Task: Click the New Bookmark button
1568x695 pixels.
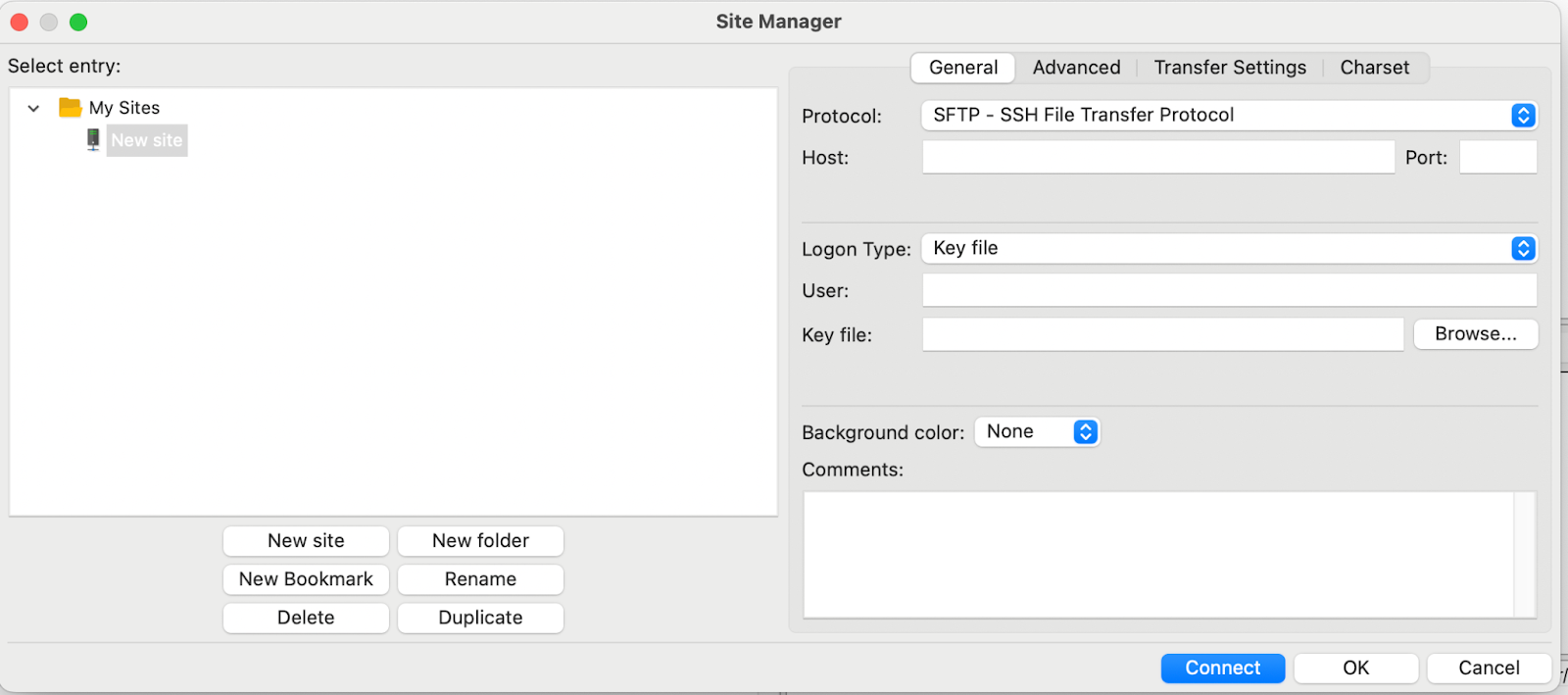Action: coord(306,579)
